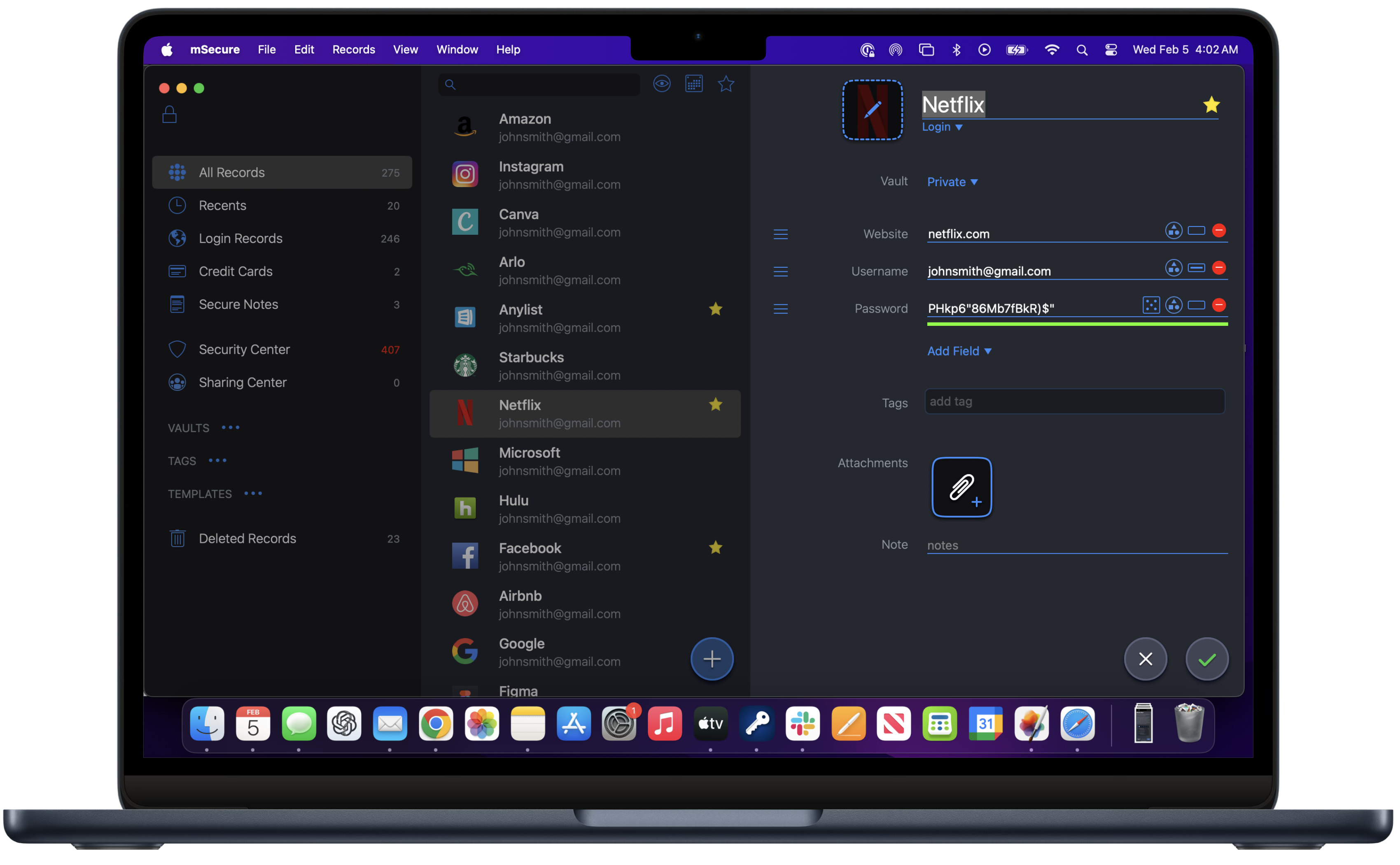The image size is (1400, 865).
Task: Remove the Website field with red minus
Action: click(1219, 231)
